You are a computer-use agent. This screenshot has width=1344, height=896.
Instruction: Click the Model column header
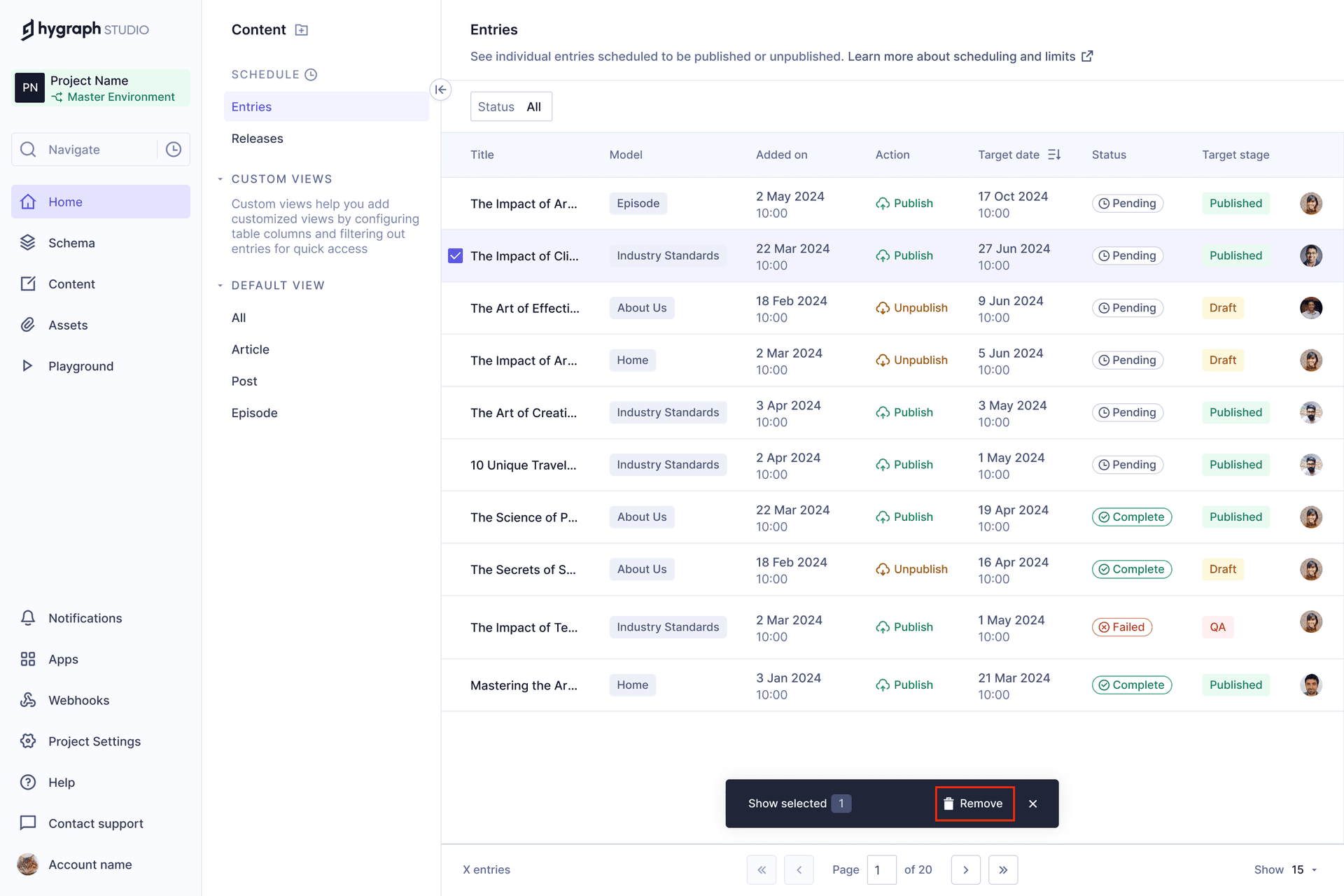point(626,155)
